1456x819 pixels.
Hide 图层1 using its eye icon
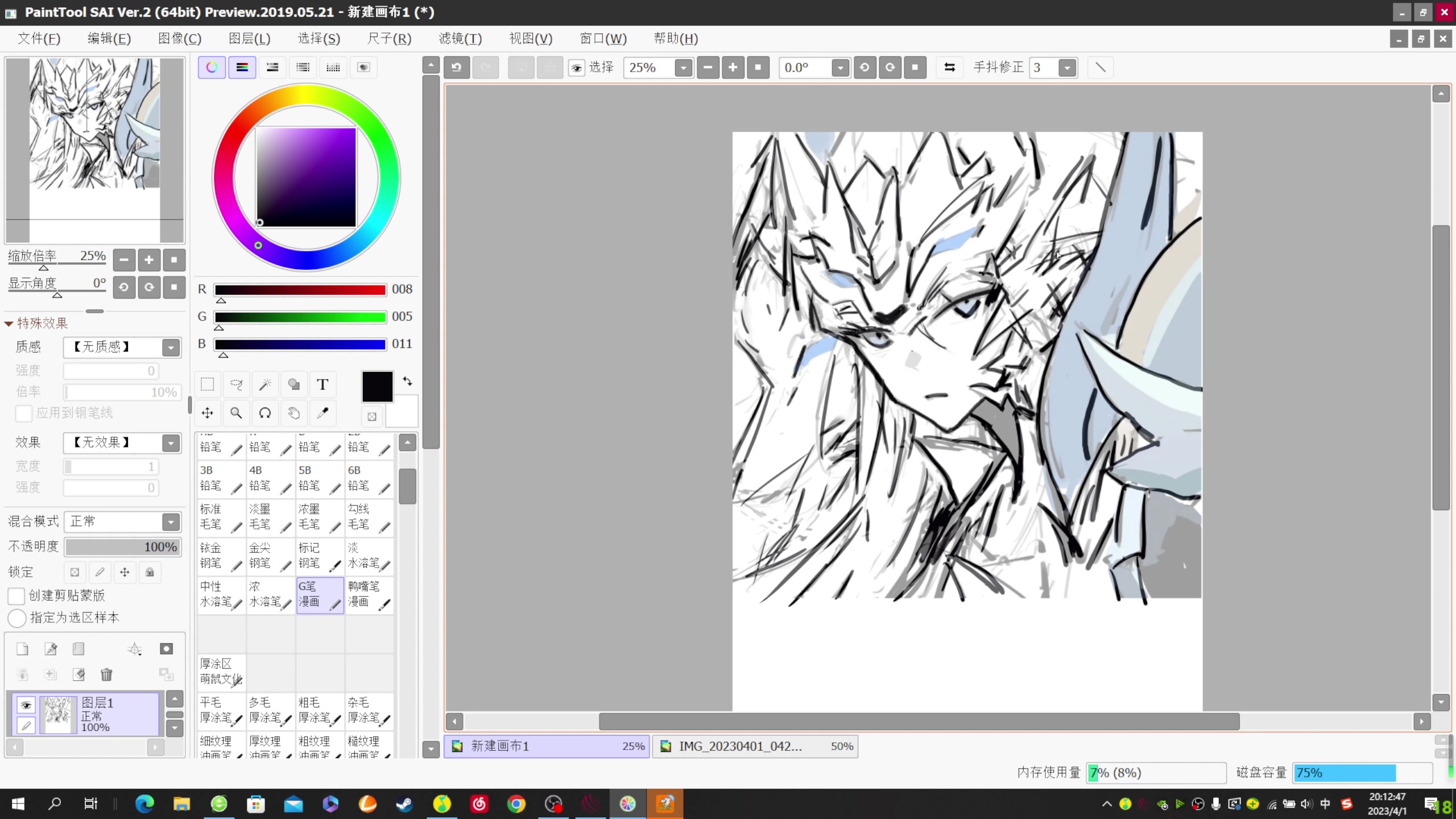[26, 705]
